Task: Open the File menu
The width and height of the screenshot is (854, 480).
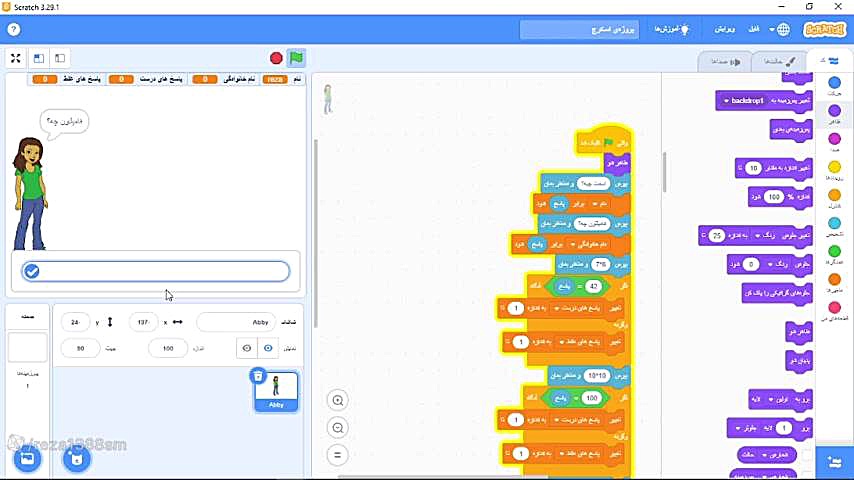Action: [753, 29]
